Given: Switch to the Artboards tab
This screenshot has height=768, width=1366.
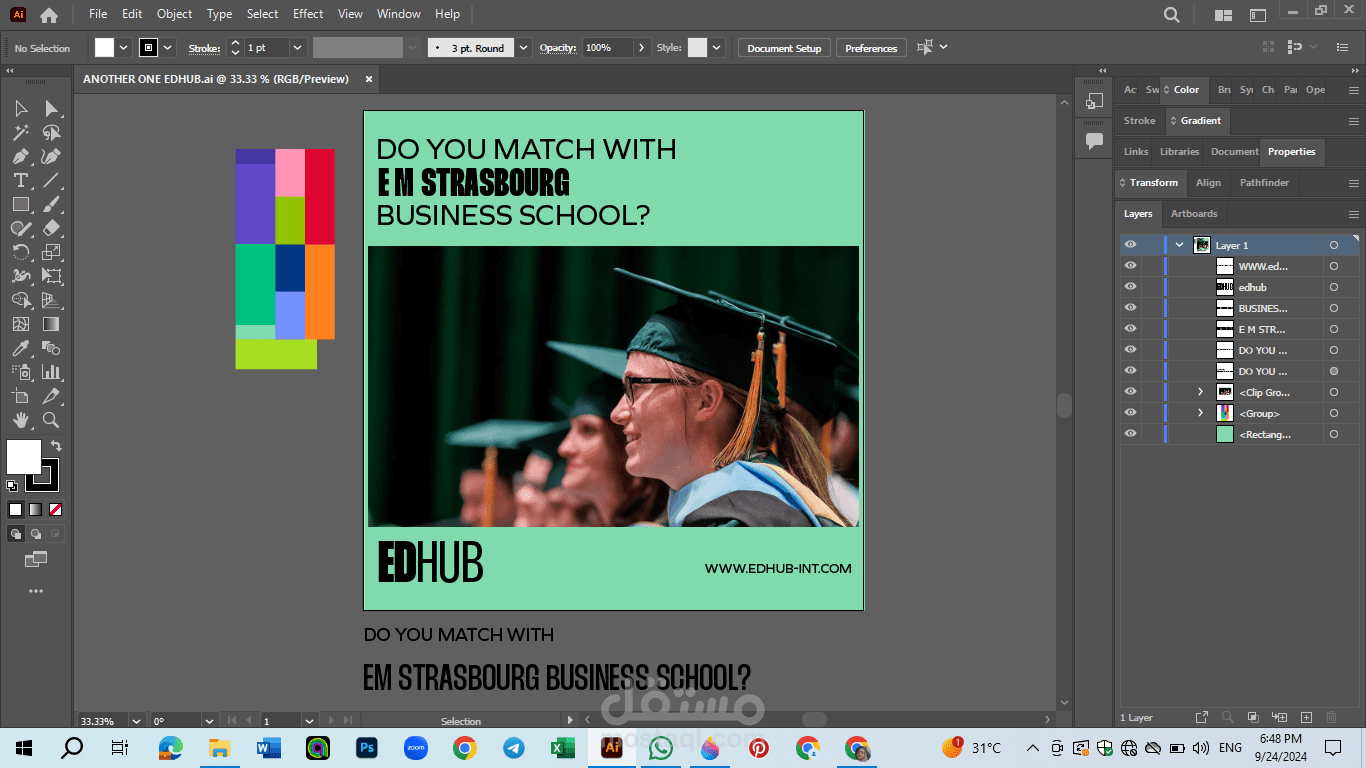Looking at the screenshot, I should coord(1194,214).
